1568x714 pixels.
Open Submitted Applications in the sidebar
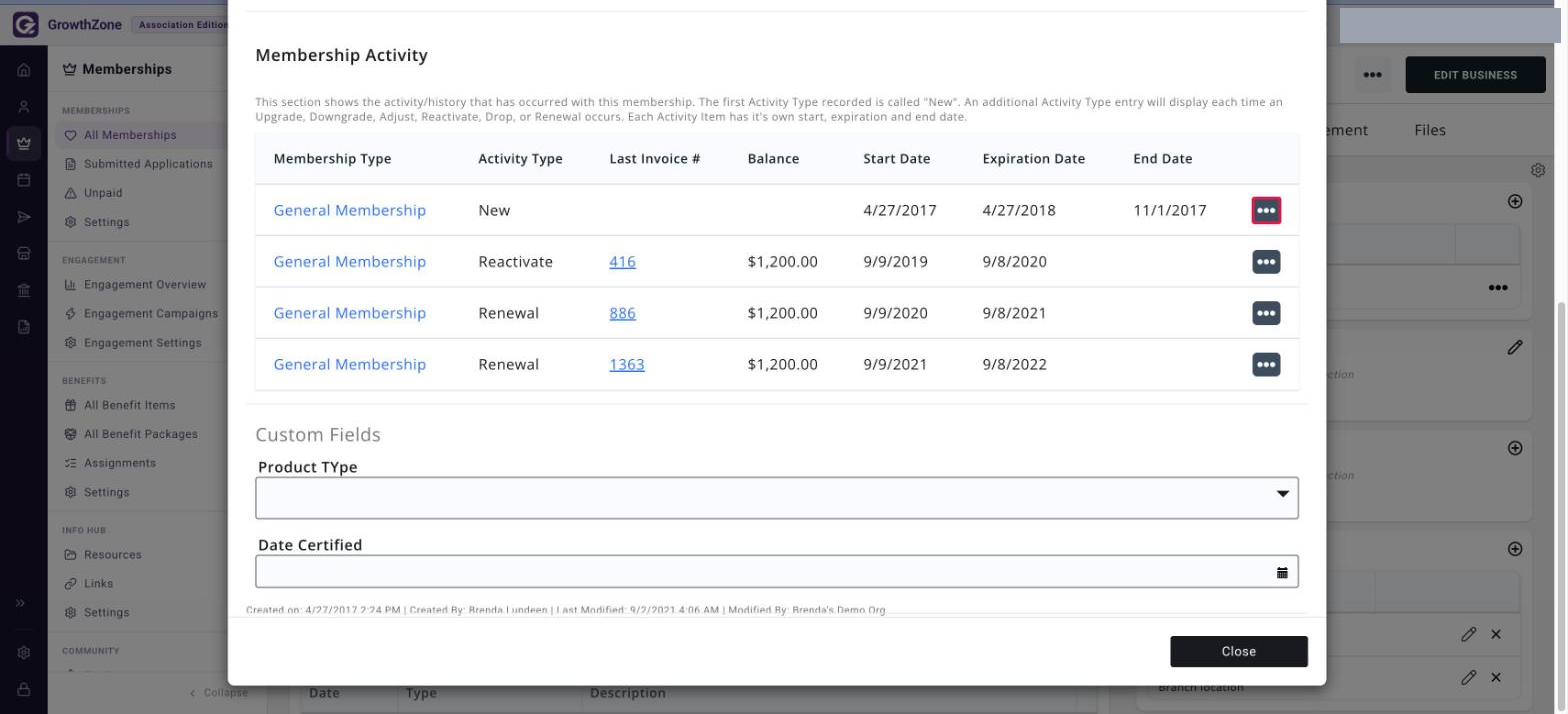(148, 164)
